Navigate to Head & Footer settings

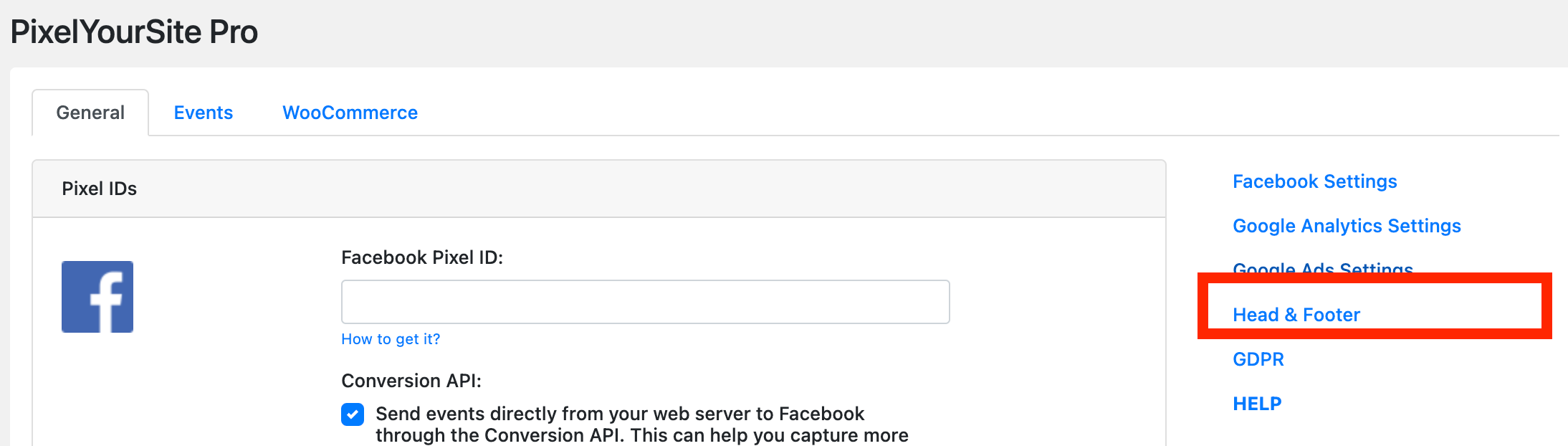point(1296,315)
